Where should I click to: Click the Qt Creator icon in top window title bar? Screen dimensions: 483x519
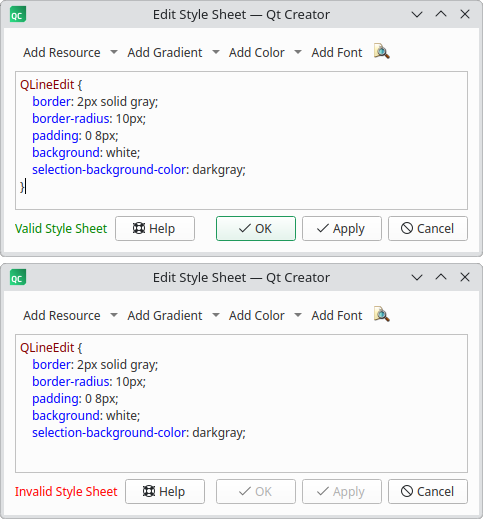(18, 15)
